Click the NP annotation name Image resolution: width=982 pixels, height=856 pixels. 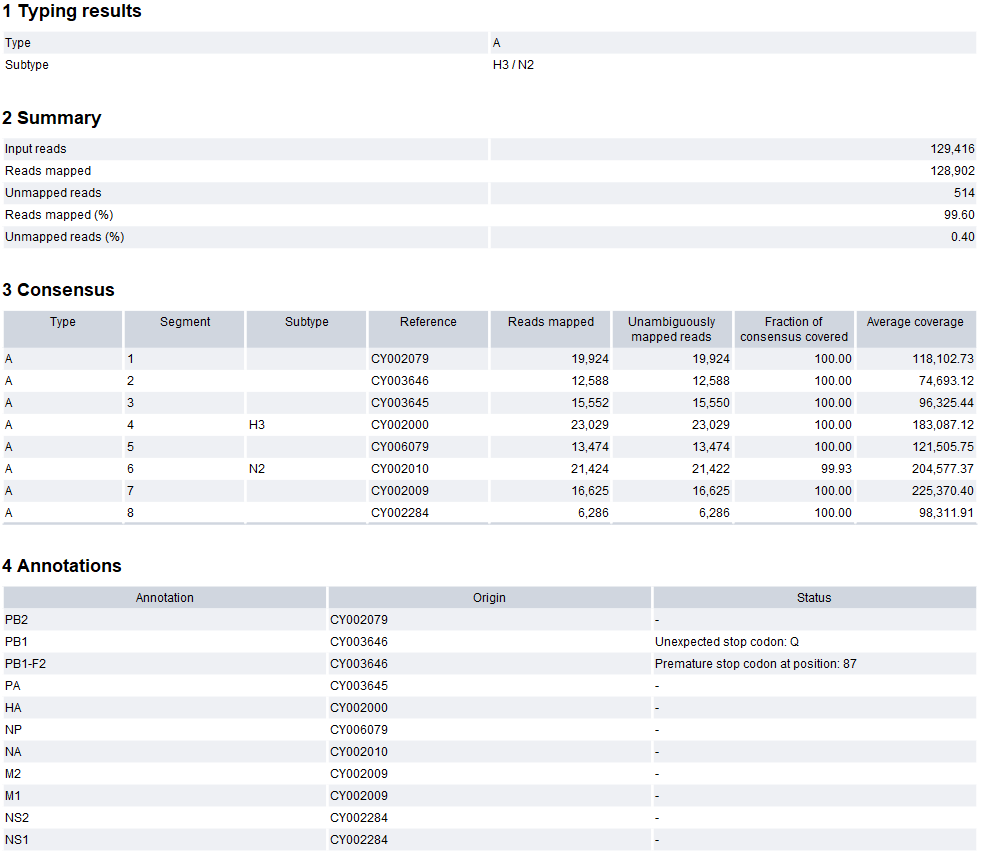pos(13,730)
